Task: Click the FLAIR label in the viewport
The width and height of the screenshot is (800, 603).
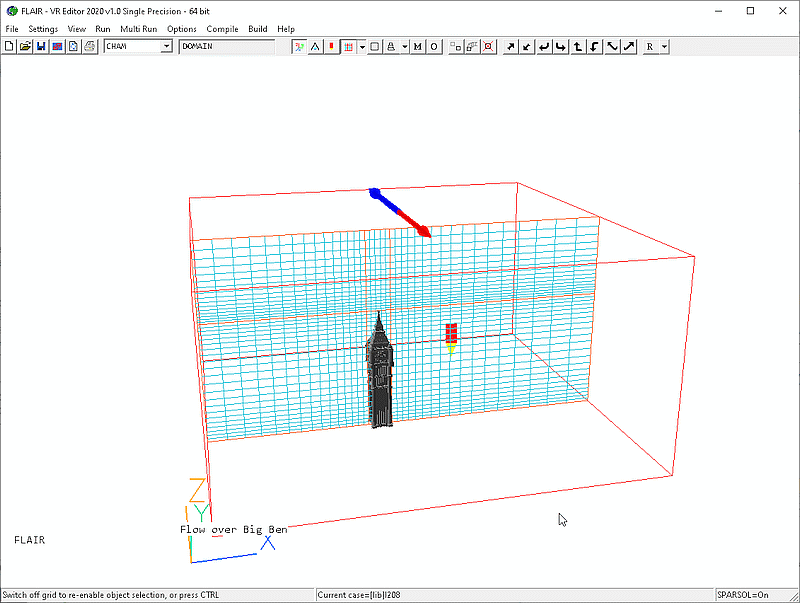Action: pyautogui.click(x=30, y=540)
